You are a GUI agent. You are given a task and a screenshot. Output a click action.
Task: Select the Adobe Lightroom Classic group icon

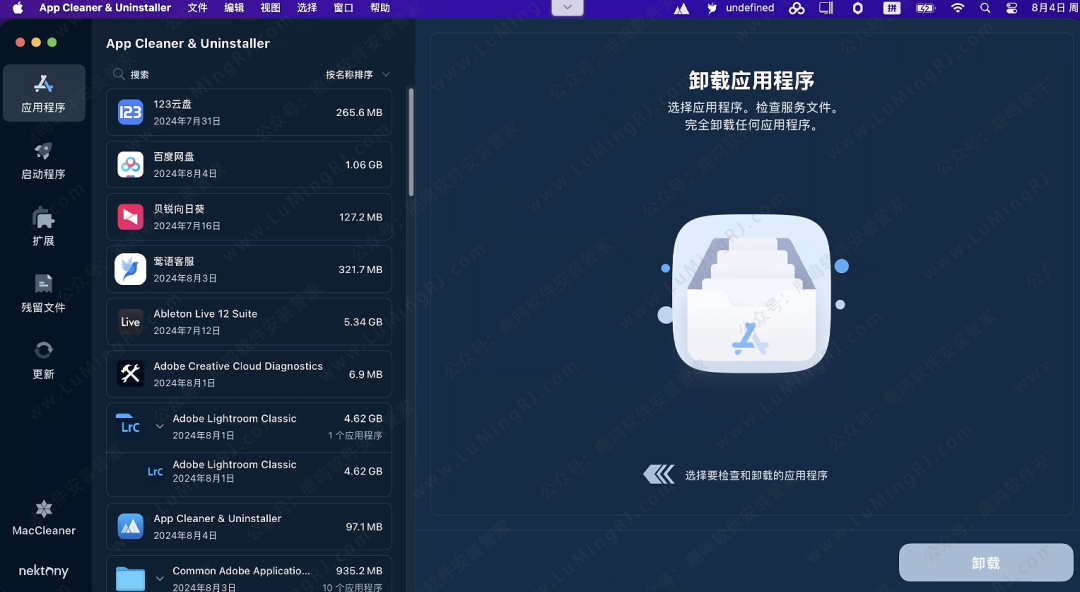pyautogui.click(x=130, y=425)
